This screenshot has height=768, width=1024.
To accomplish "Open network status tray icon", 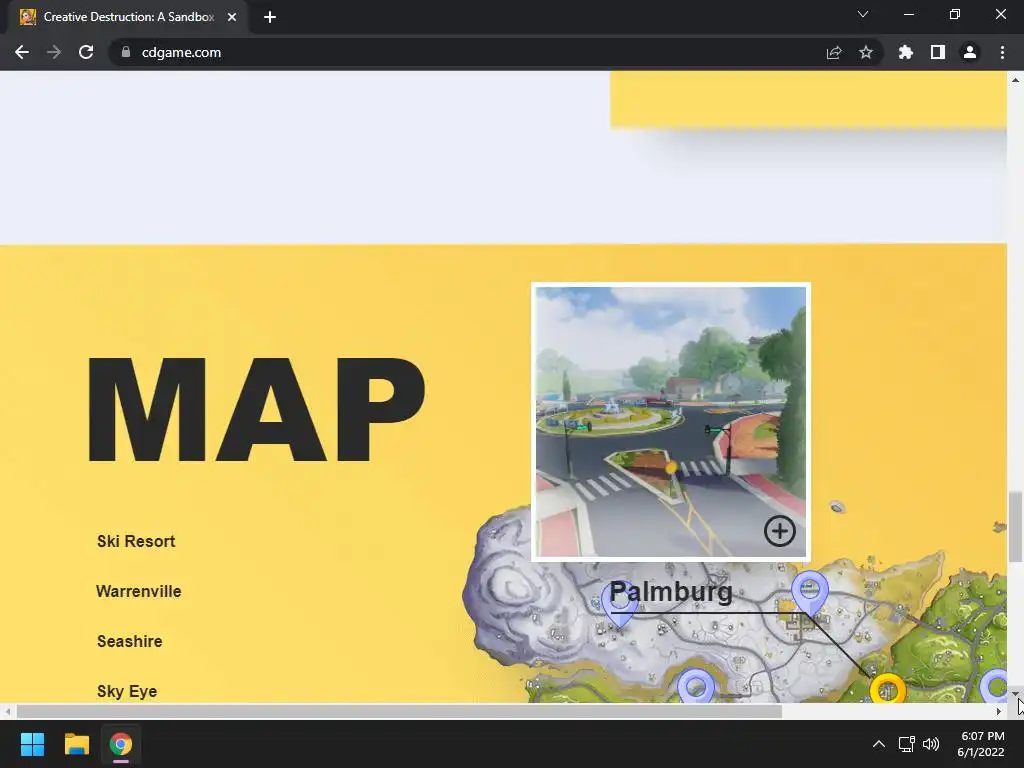I will click(x=906, y=744).
